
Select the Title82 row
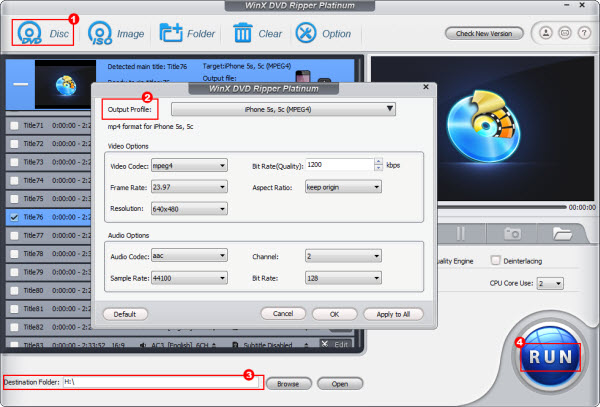(x=48, y=327)
